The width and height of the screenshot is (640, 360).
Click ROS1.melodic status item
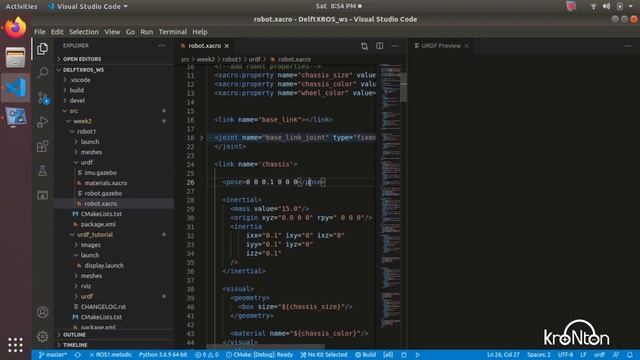[111, 355]
